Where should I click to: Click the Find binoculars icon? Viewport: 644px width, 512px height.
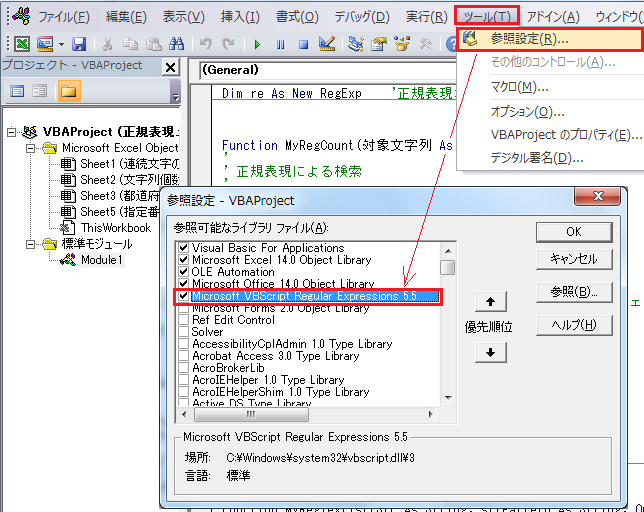point(177,44)
